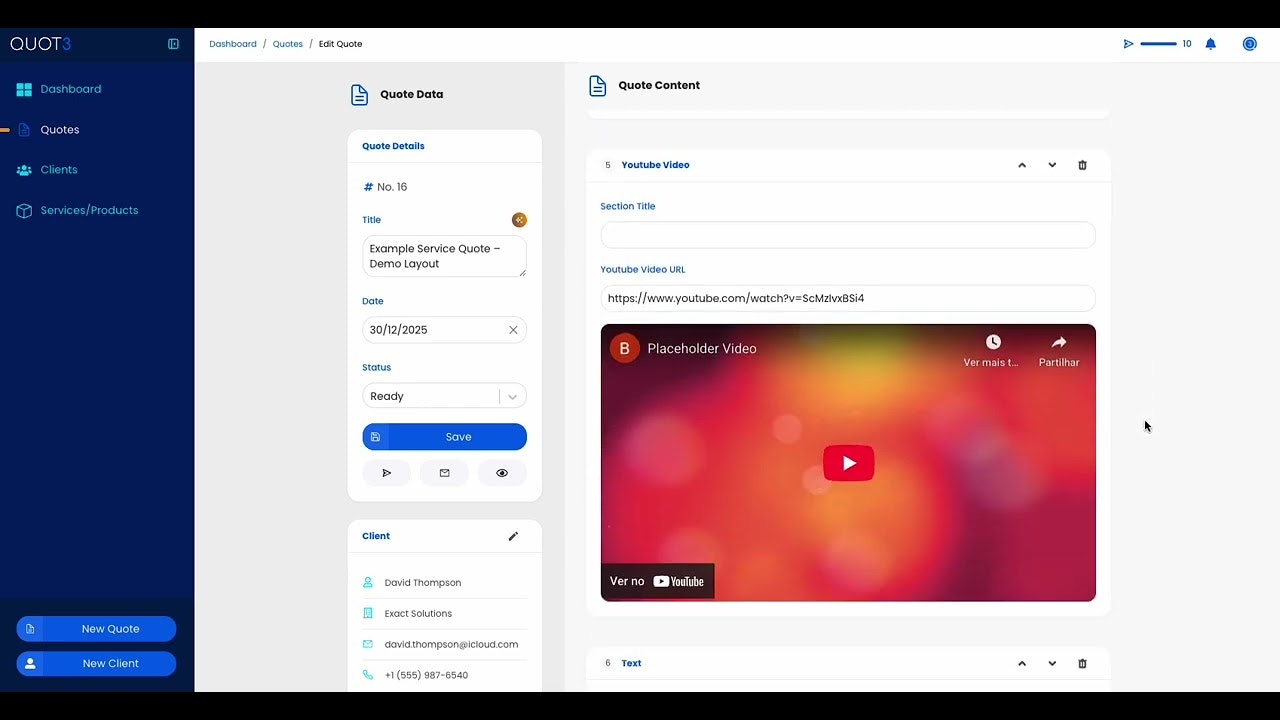Move Youtube Video section down
This screenshot has width=1280, height=720.
[x=1052, y=165]
